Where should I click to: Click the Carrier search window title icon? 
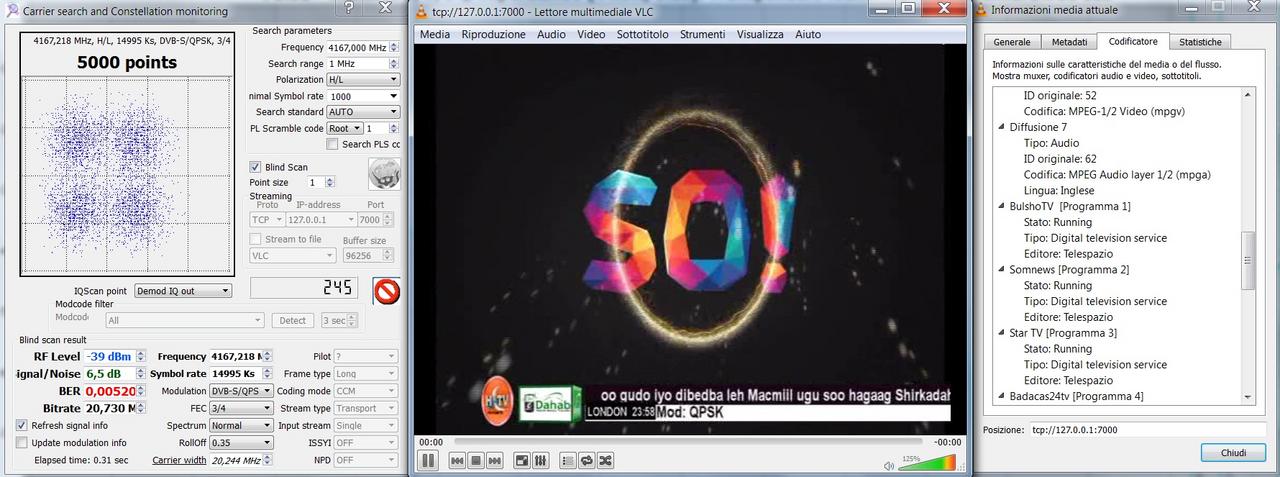click(x=11, y=11)
